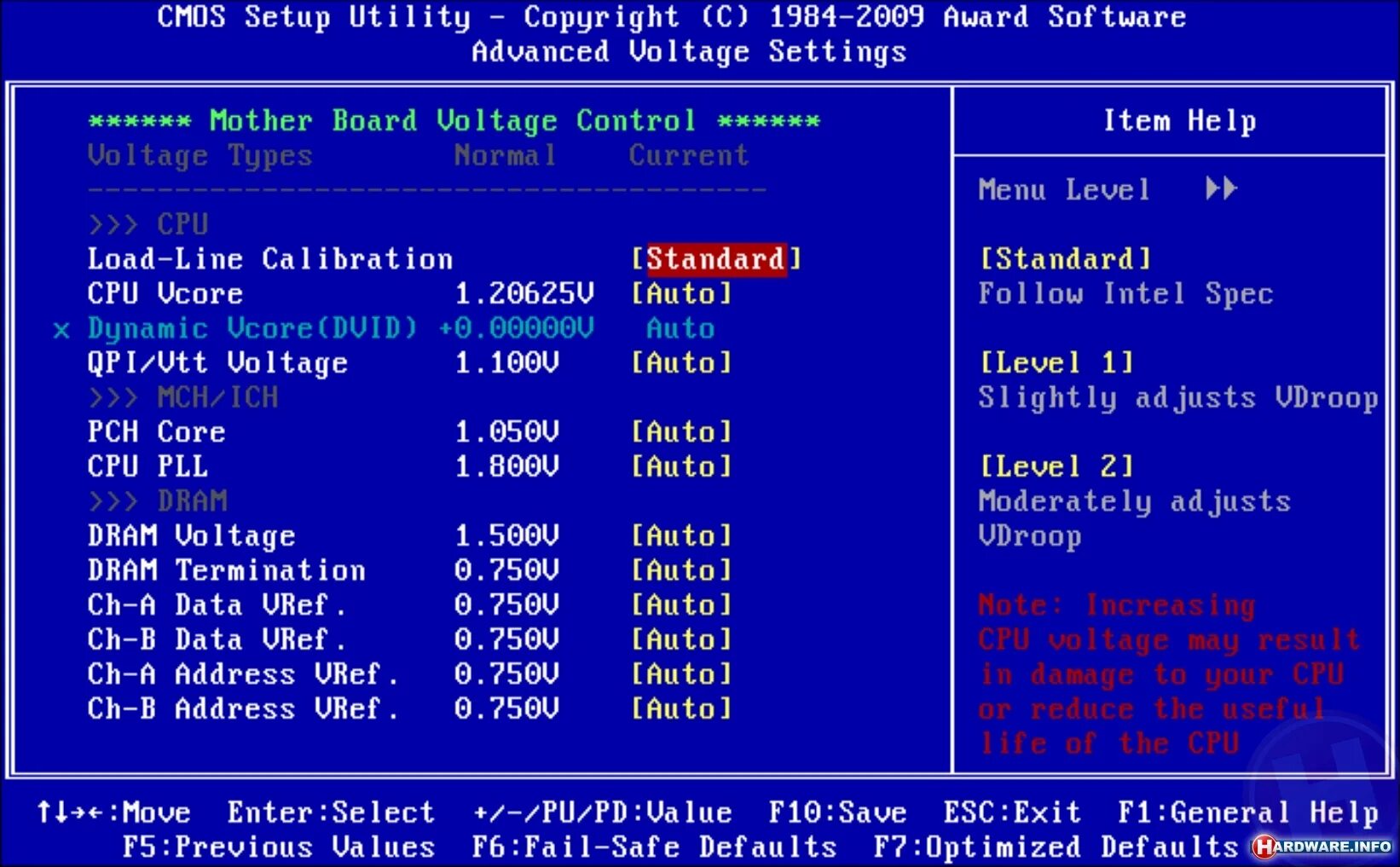Click the Item Help panel title

(1180, 121)
